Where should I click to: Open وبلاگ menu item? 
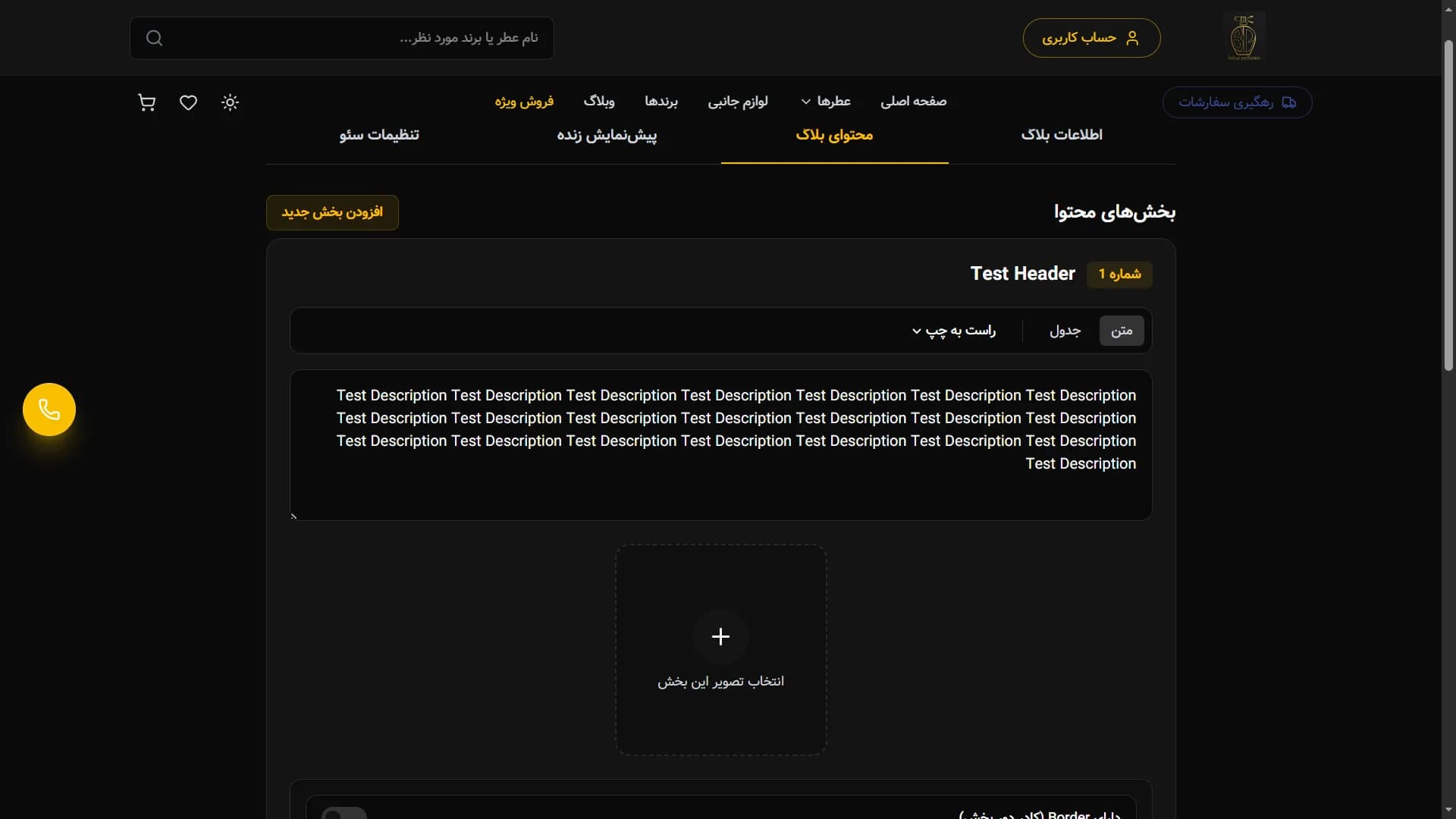click(599, 102)
